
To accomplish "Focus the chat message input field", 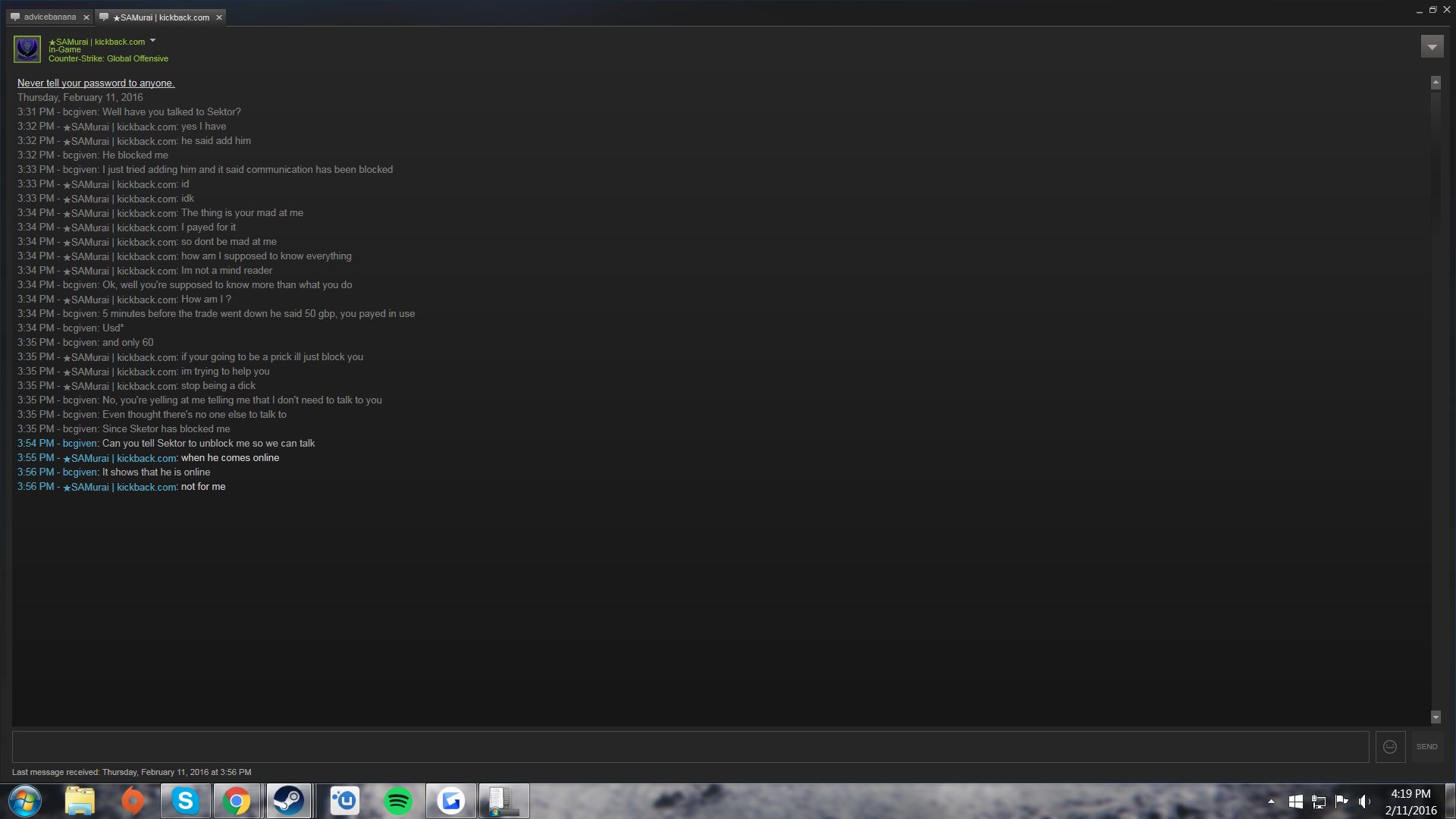I will [690, 747].
